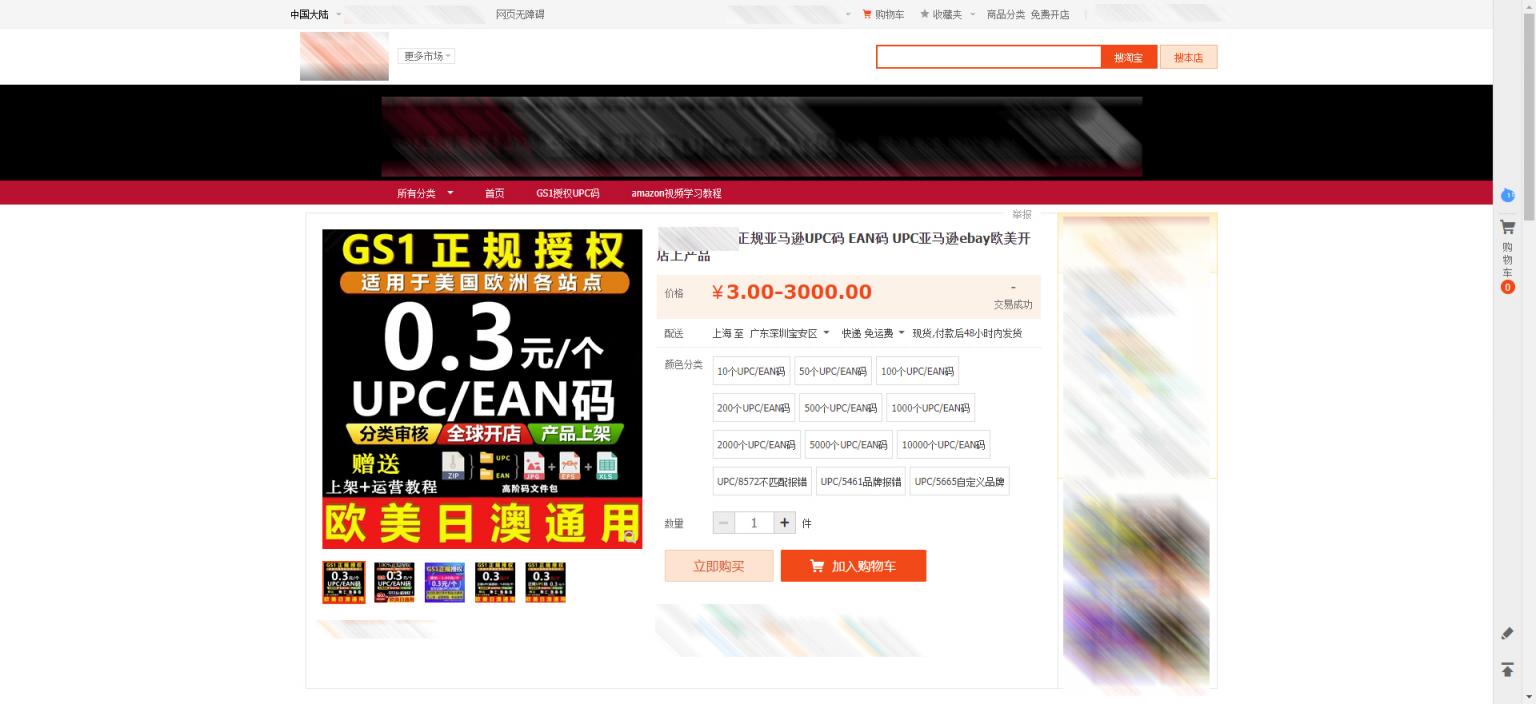Select the 100个UPC/EAN码 option
The image size is (1536, 704).
(917, 371)
